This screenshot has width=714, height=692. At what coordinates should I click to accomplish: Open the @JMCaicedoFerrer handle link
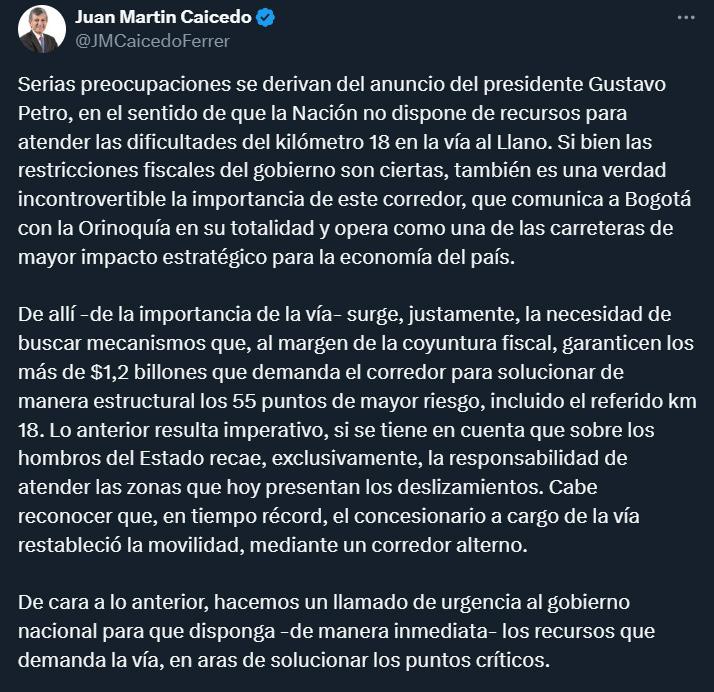[148, 41]
